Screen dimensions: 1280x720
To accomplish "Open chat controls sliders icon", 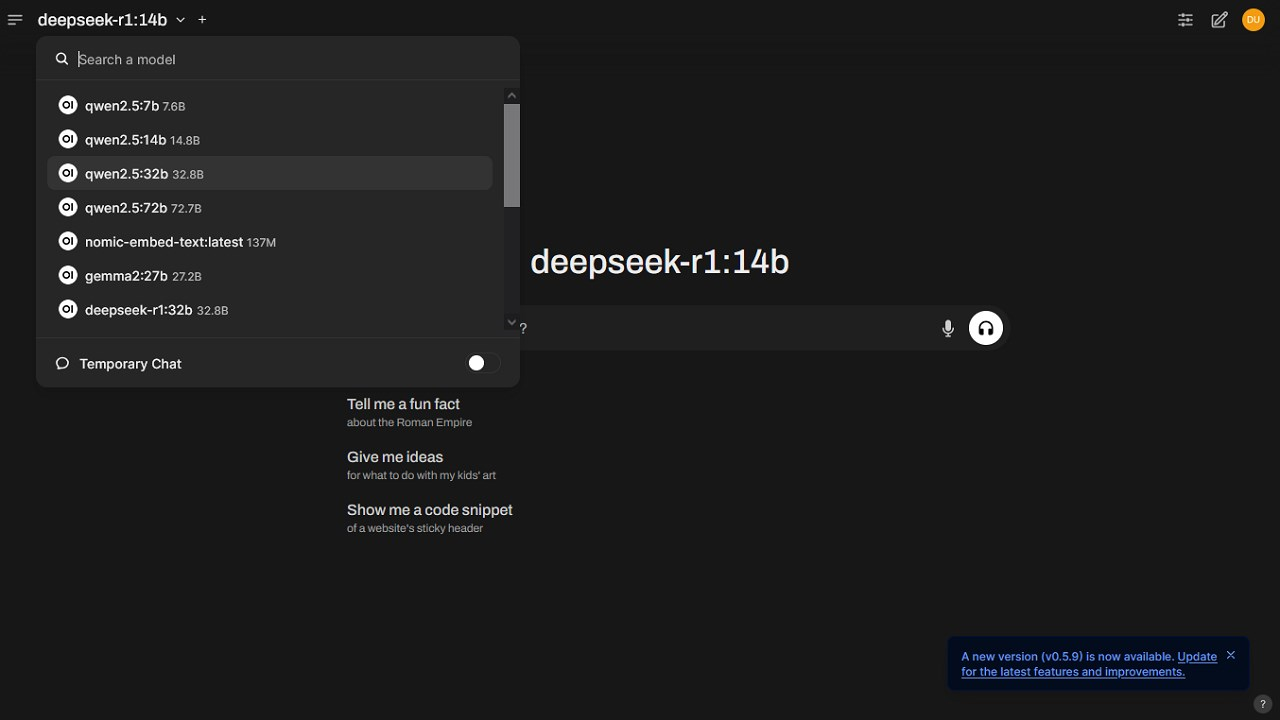I will [x=1185, y=20].
